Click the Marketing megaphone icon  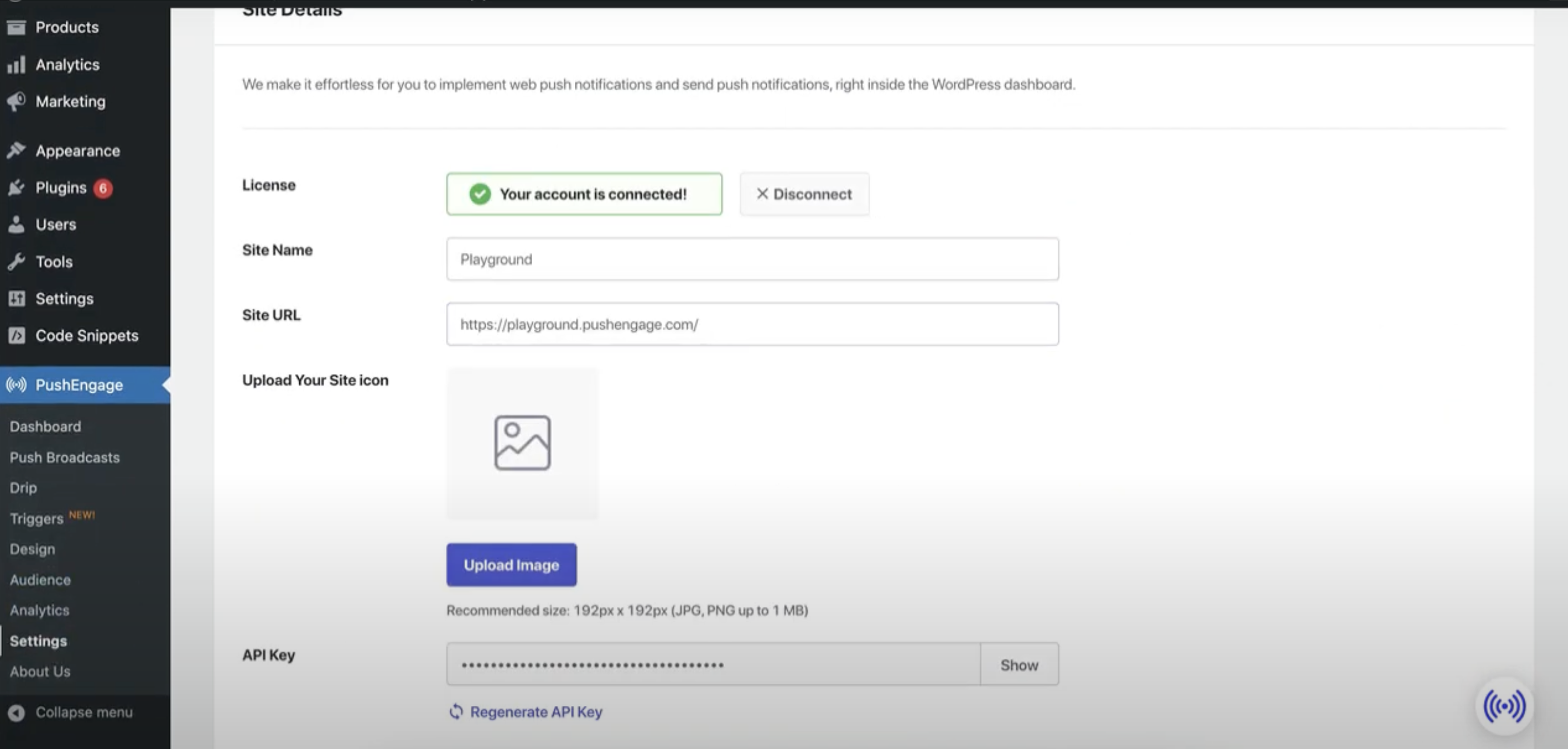click(16, 102)
